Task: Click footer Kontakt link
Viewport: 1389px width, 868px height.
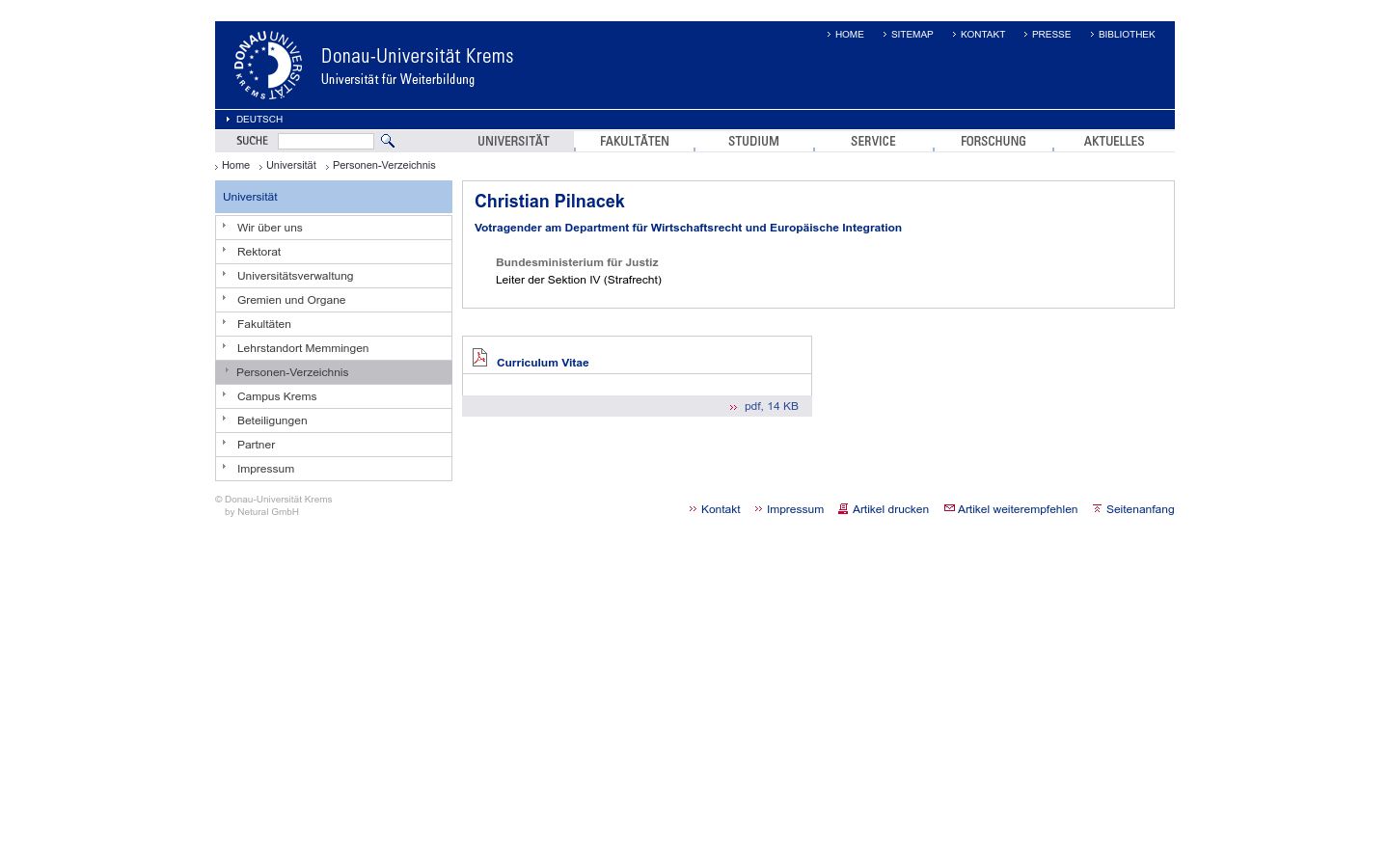Action: pos(721,509)
